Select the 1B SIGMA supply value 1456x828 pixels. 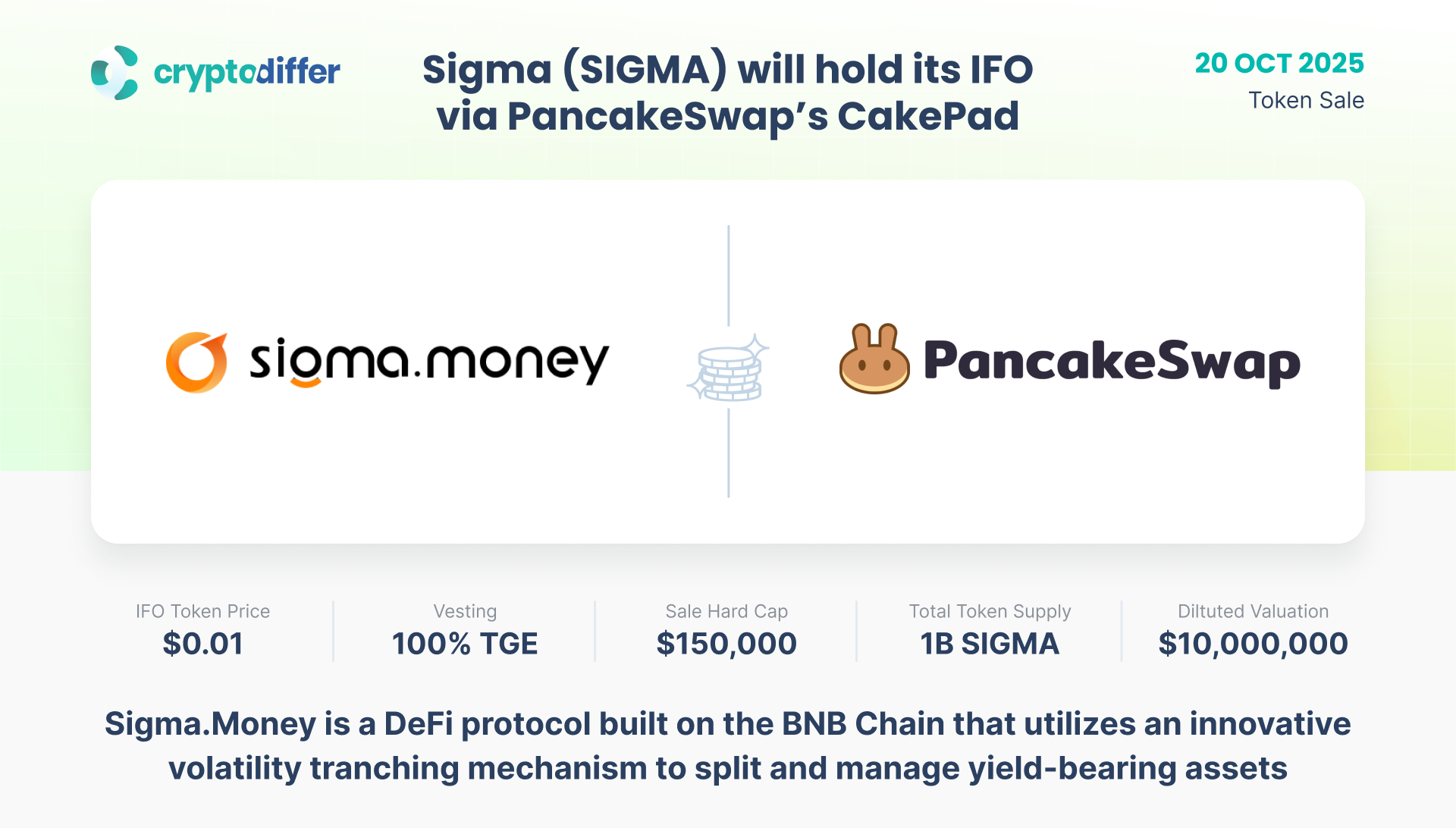point(990,644)
